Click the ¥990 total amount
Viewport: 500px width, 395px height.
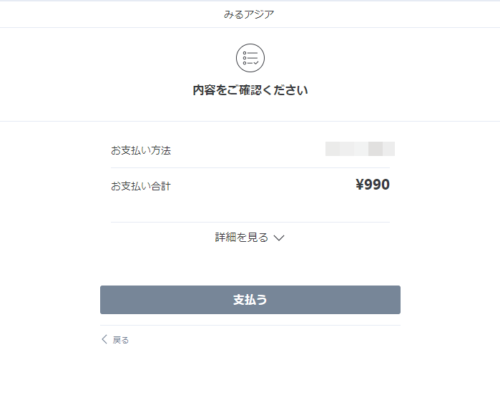click(373, 184)
